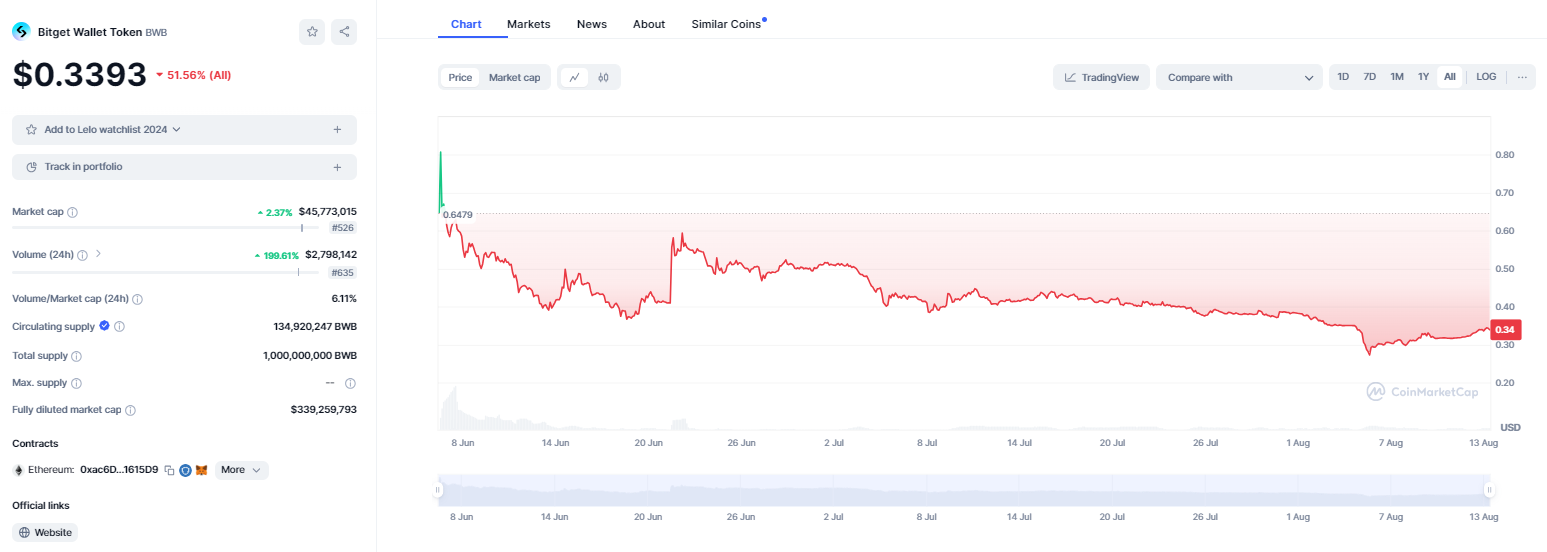Image resolution: width=1547 pixels, height=552 pixels.
Task: Click the #526 market cap rank badge
Action: coord(342,228)
